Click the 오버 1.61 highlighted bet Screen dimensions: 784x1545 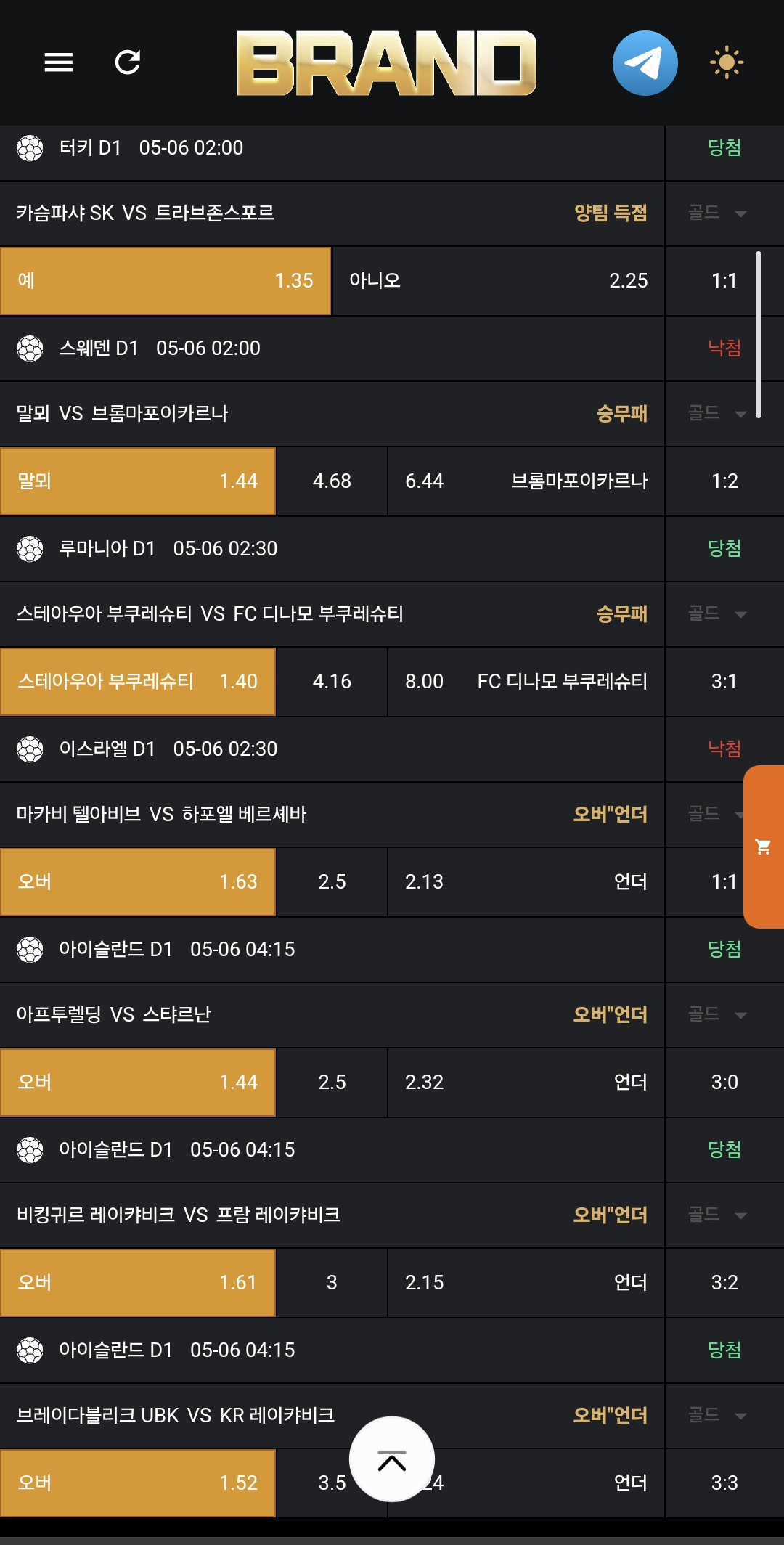point(138,1283)
